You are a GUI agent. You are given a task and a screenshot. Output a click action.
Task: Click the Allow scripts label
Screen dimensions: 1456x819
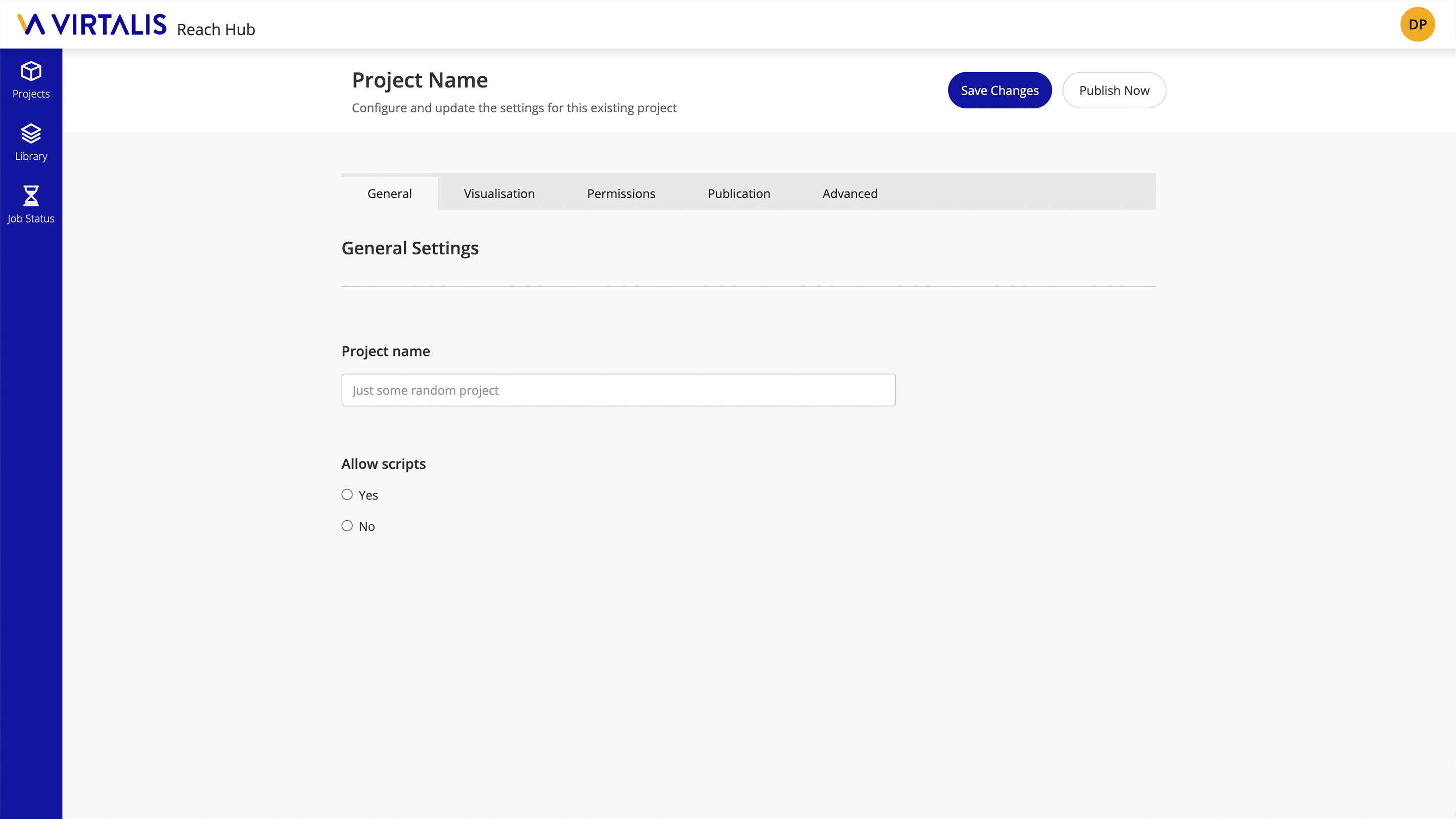click(383, 464)
